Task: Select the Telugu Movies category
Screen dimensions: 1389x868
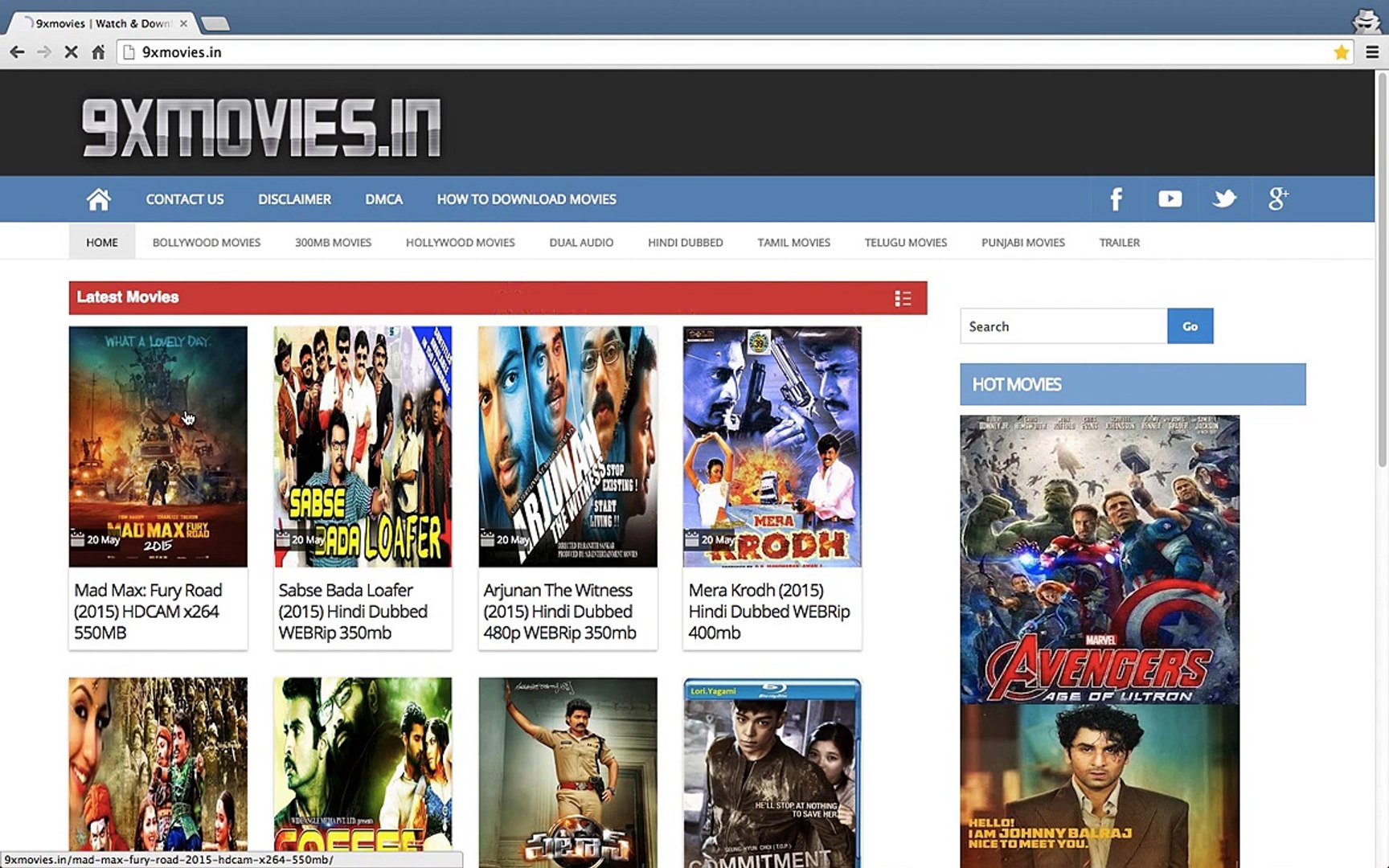Action: pyautogui.click(x=906, y=242)
